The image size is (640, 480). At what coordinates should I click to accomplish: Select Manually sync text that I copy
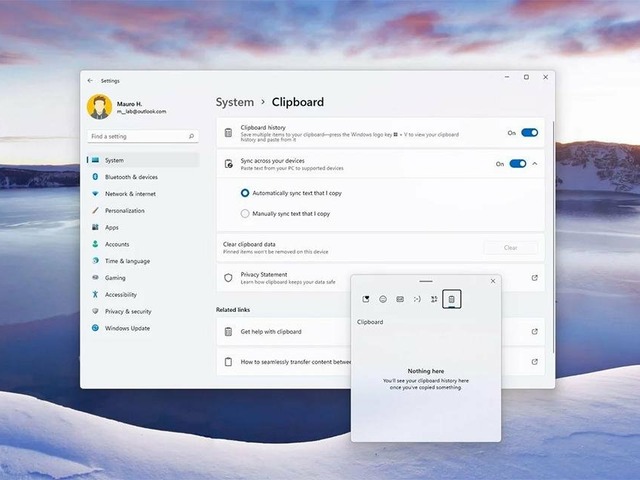(245, 213)
